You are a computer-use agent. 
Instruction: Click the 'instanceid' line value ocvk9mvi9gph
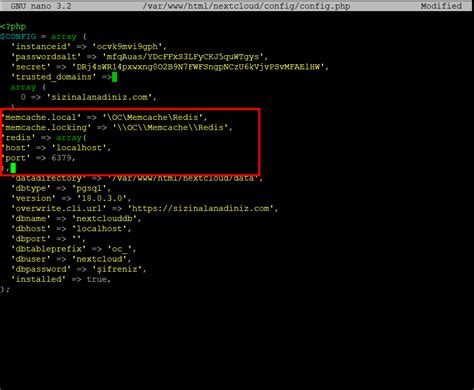(x=127, y=47)
